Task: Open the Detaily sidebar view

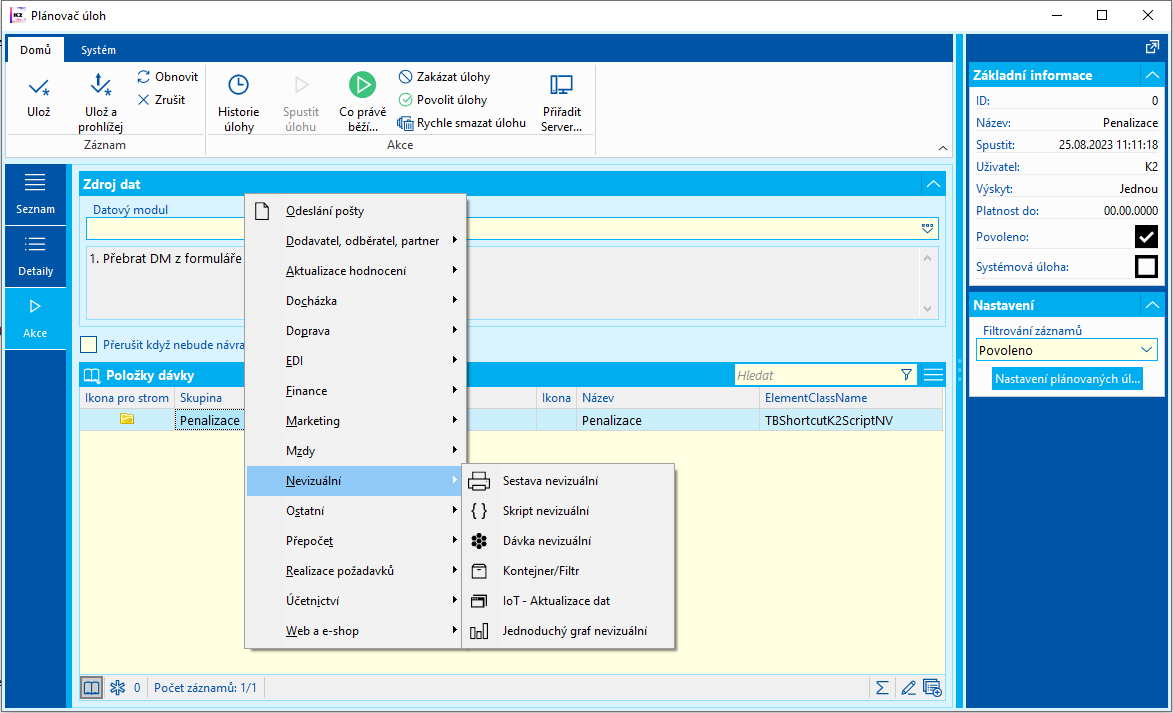Action: (36, 257)
